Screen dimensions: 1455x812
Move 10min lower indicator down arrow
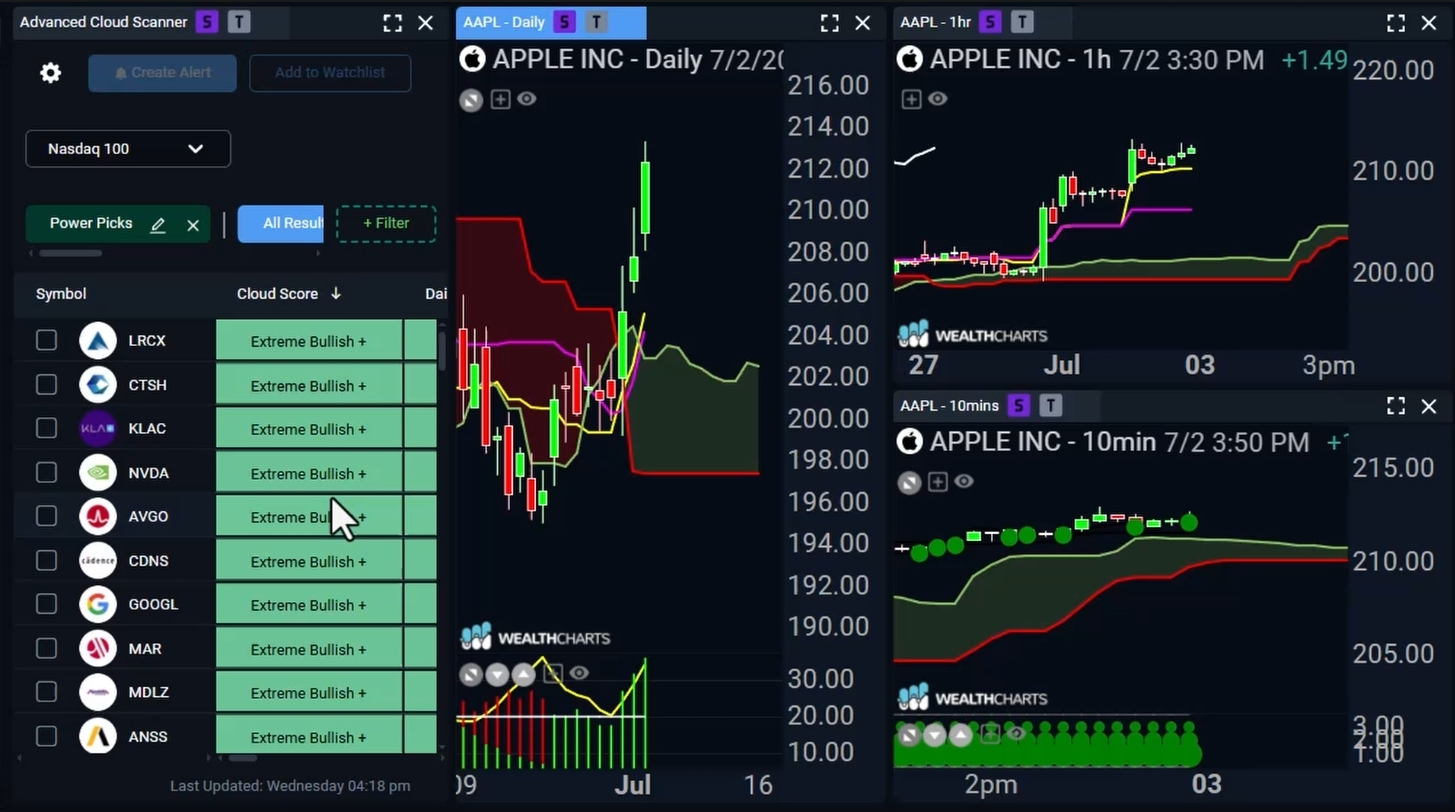935,736
